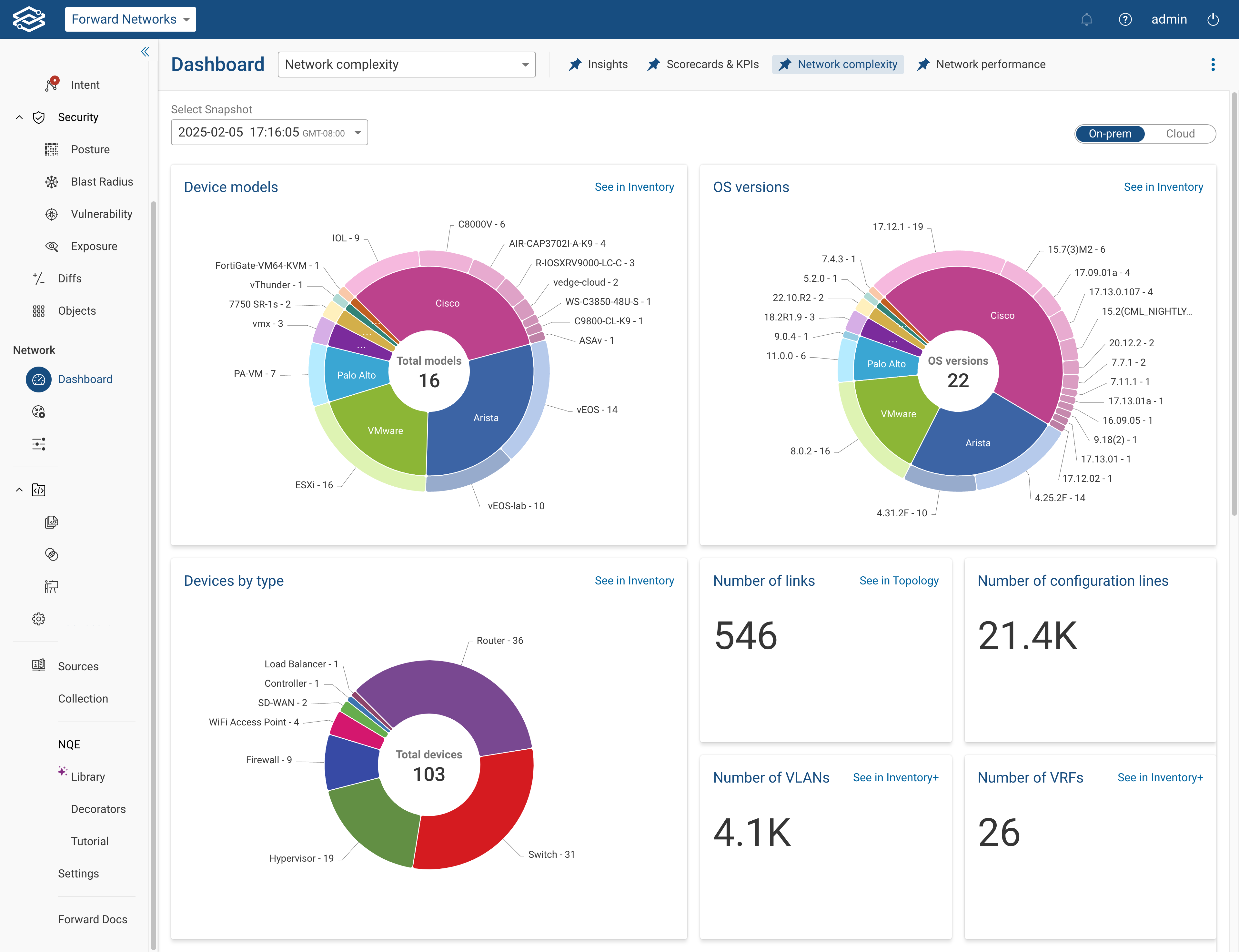The image size is (1239, 952).
Task: Select Posture under Security
Action: [x=89, y=149]
